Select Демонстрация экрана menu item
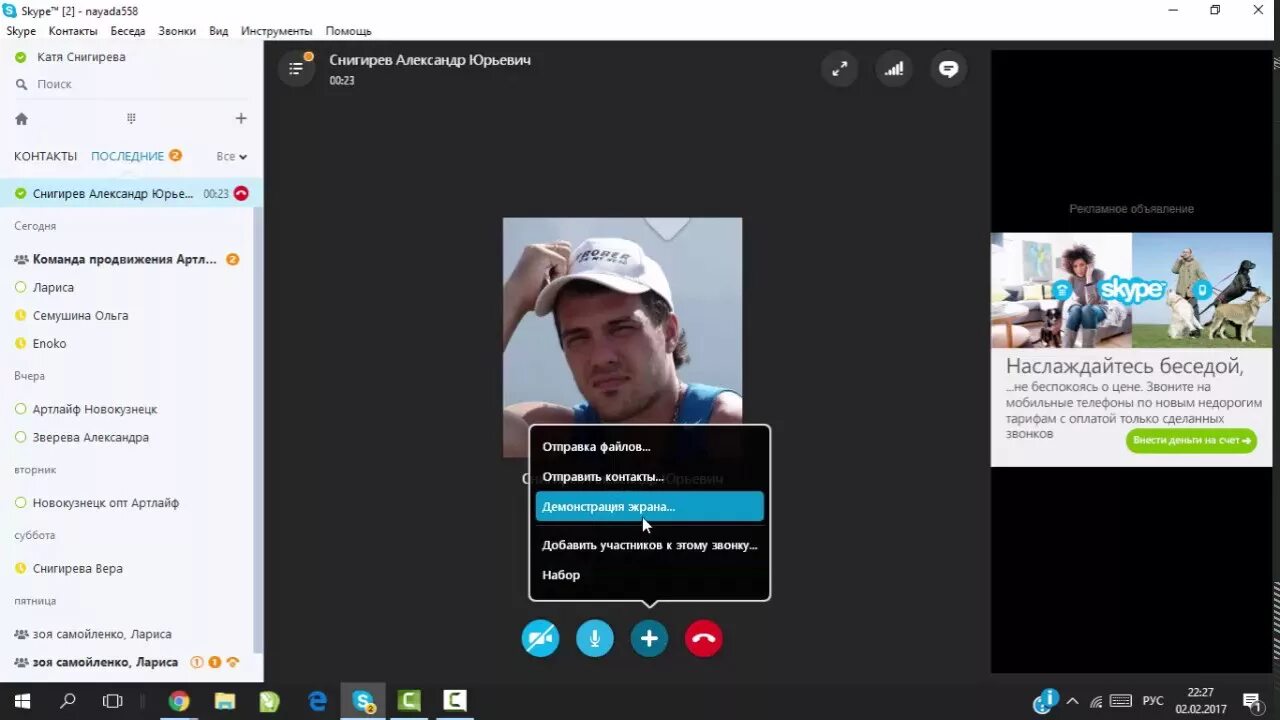Image resolution: width=1280 pixels, height=720 pixels. coord(650,506)
